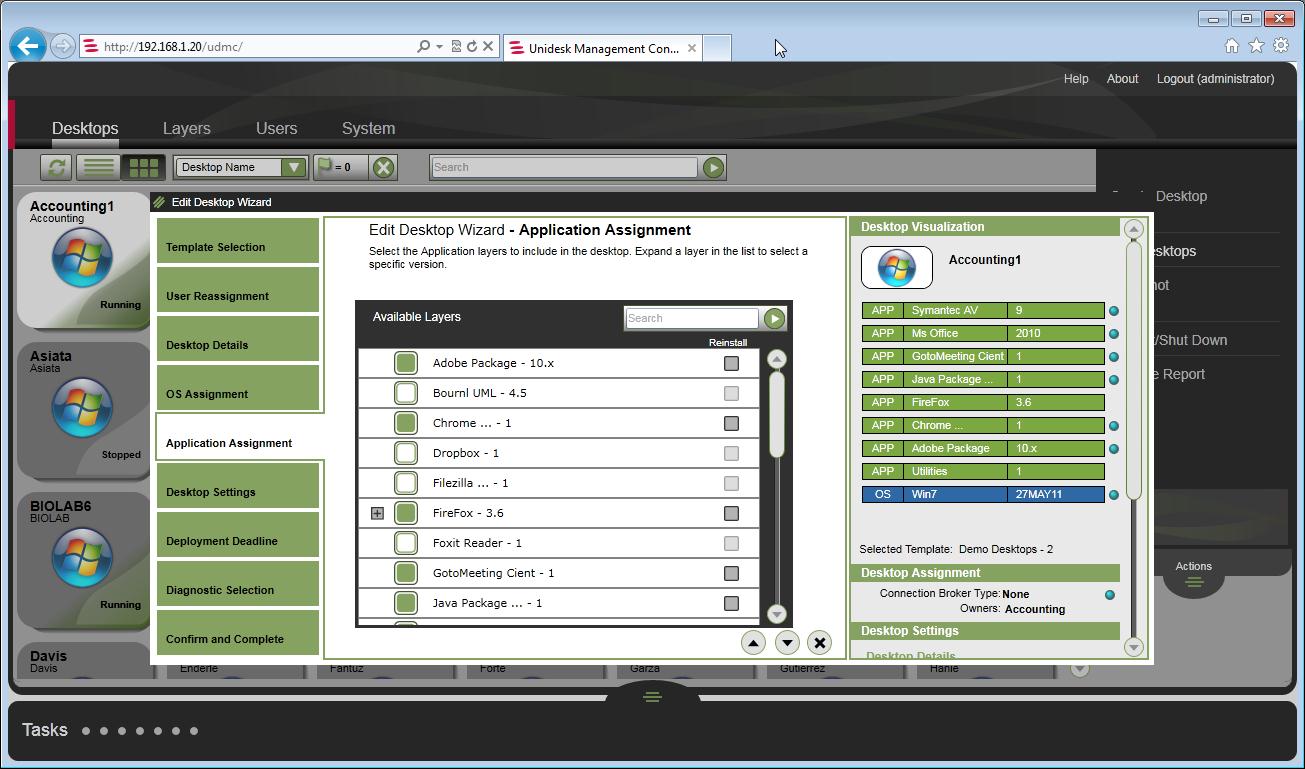Expand the FireFox - 3.6 layer versions
This screenshot has height=769, width=1305.
coord(377,513)
